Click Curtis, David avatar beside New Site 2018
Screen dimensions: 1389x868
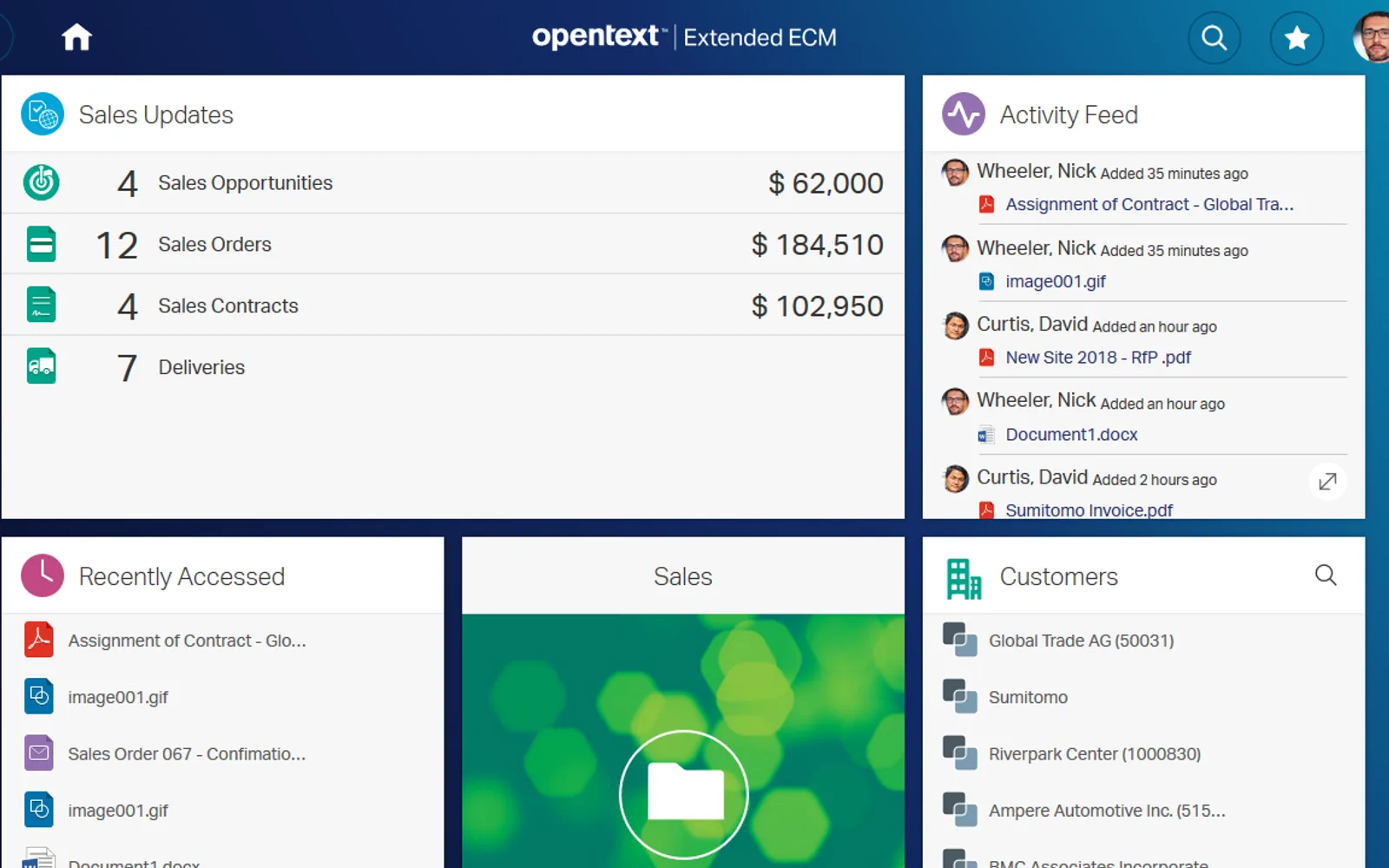click(x=955, y=325)
